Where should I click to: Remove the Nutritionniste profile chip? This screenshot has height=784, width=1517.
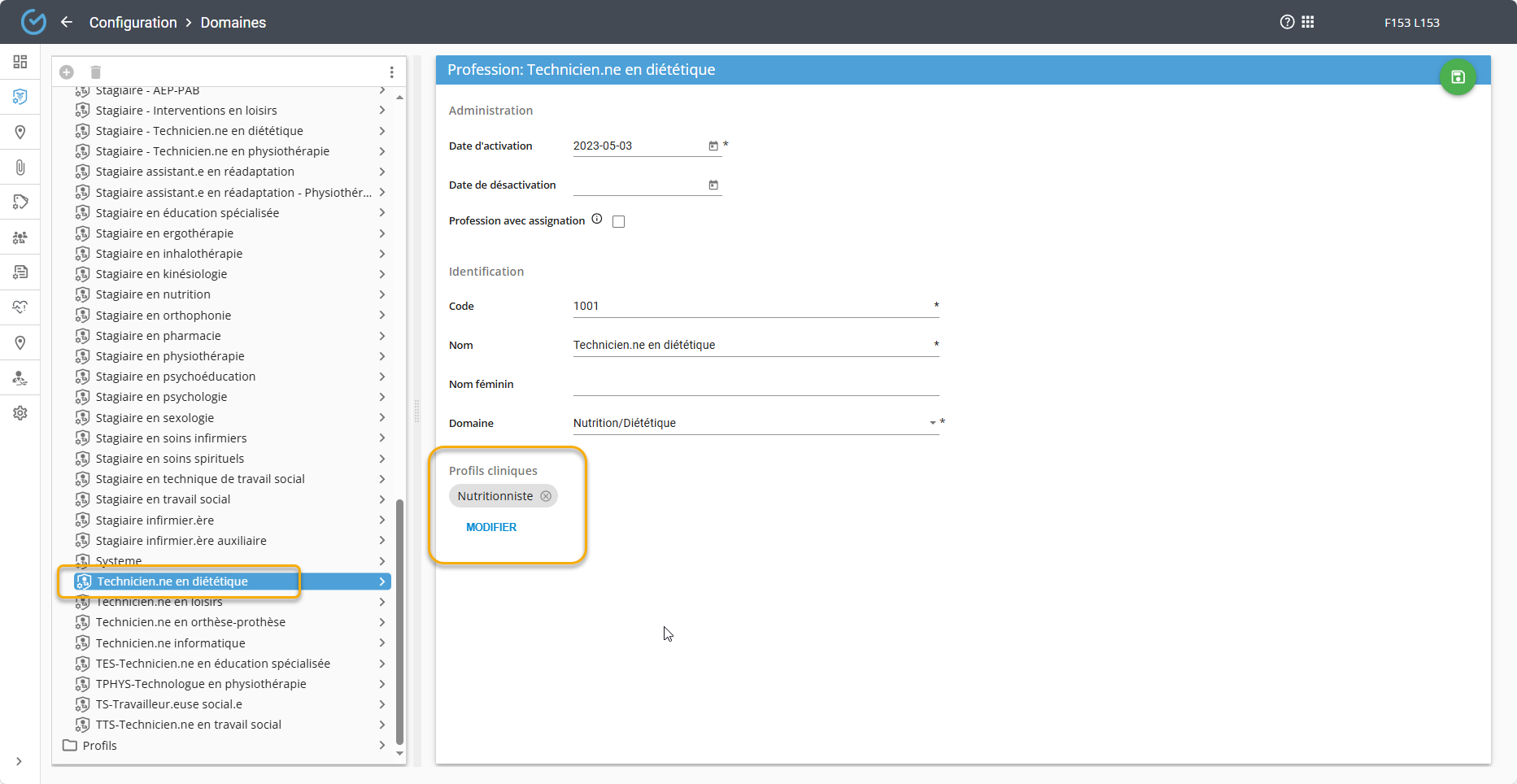click(x=546, y=496)
